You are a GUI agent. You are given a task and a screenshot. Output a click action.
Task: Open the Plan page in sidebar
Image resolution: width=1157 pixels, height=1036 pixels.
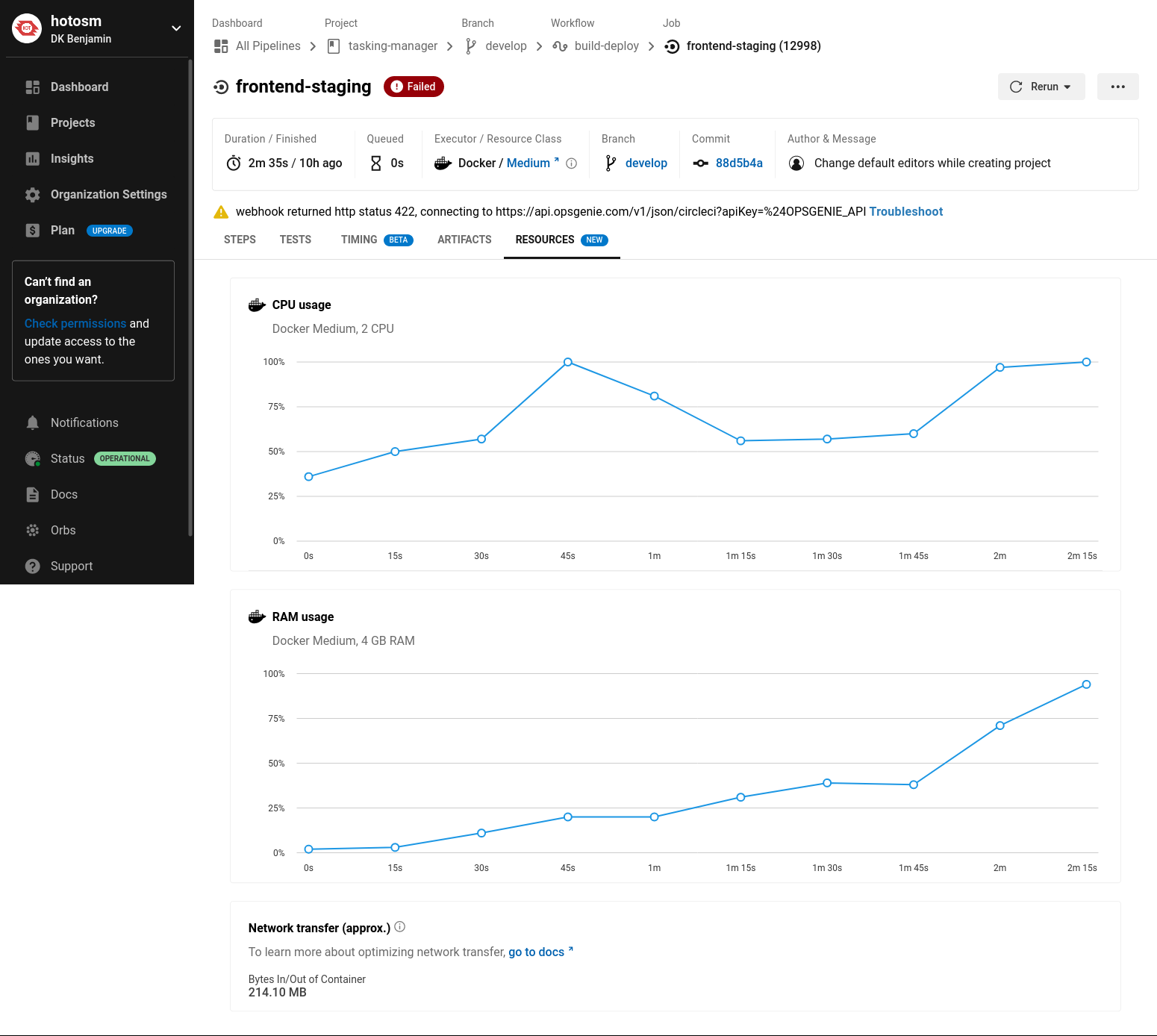pyautogui.click(x=63, y=230)
